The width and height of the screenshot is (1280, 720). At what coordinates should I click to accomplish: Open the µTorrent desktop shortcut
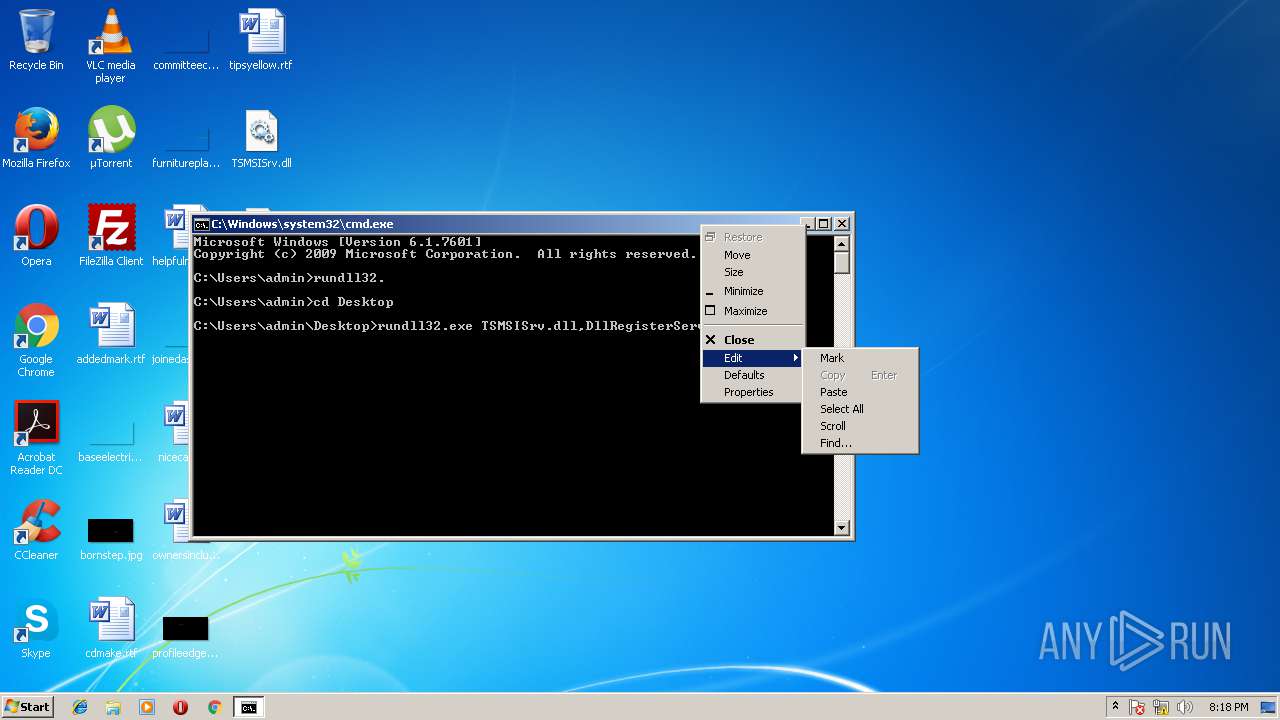[x=110, y=138]
